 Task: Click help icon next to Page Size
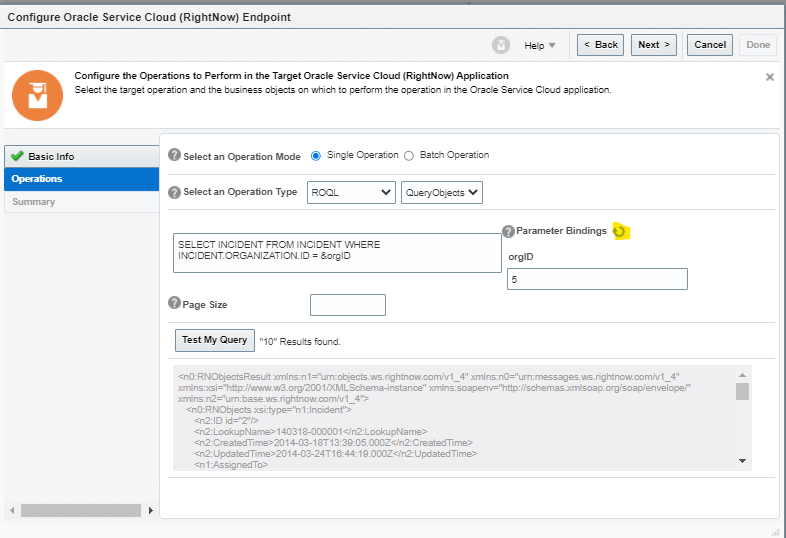point(174,304)
